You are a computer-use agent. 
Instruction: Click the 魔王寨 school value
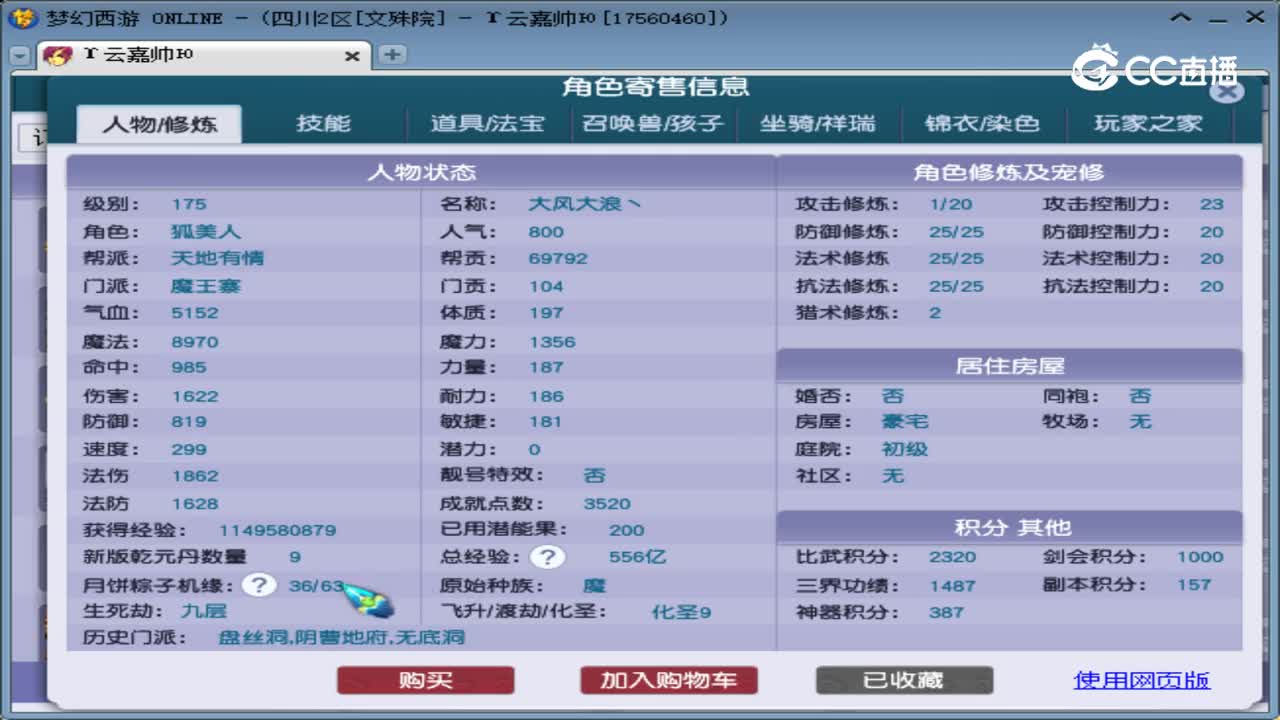pyautogui.click(x=206, y=286)
